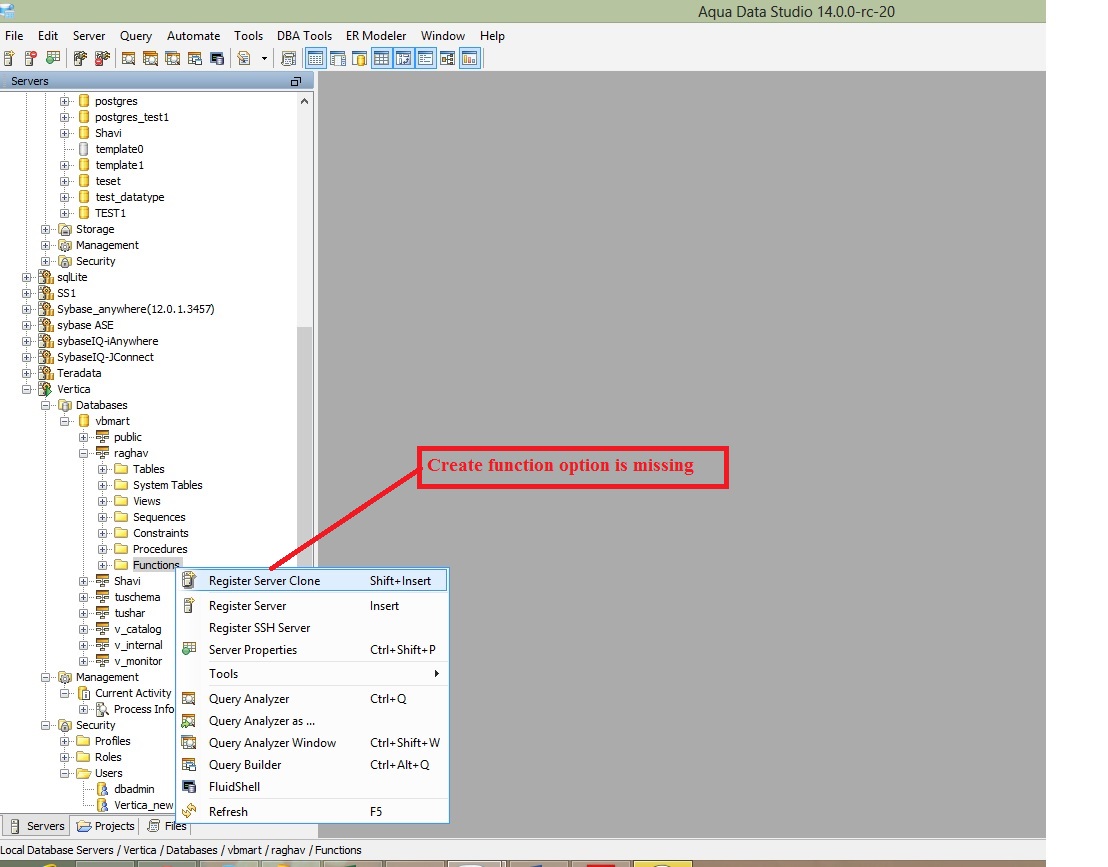Click the Connect server plug icon

[x=80, y=59]
